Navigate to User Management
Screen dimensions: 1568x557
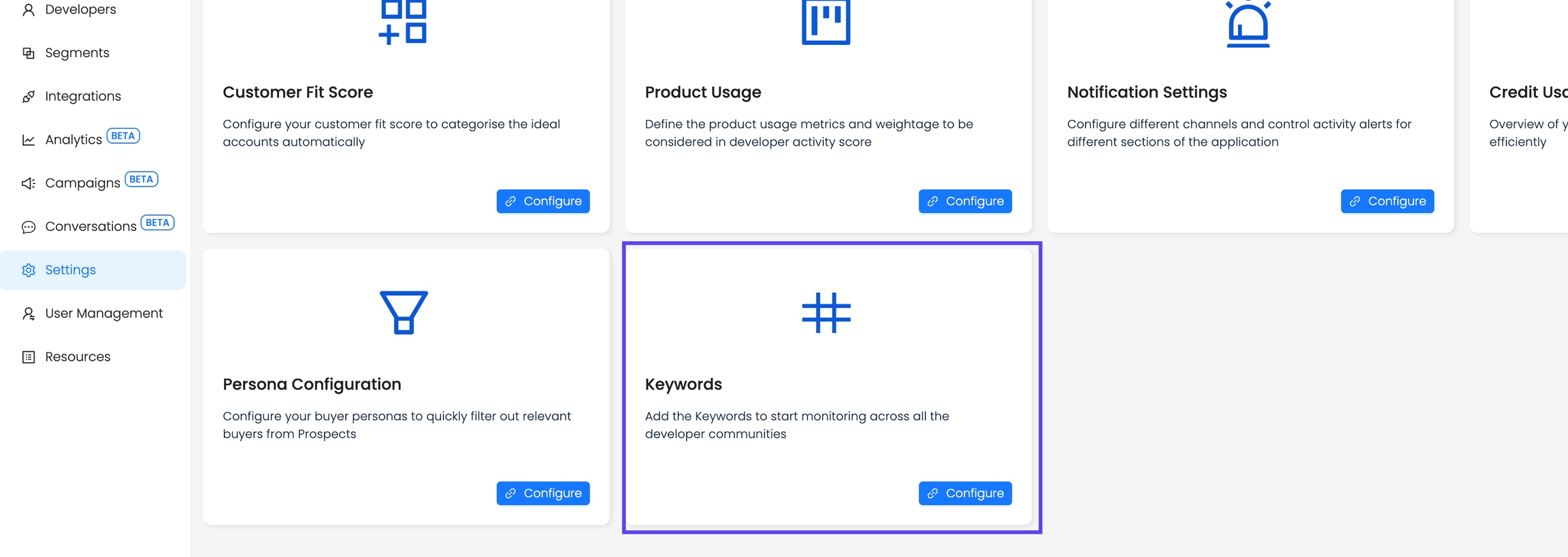(103, 313)
